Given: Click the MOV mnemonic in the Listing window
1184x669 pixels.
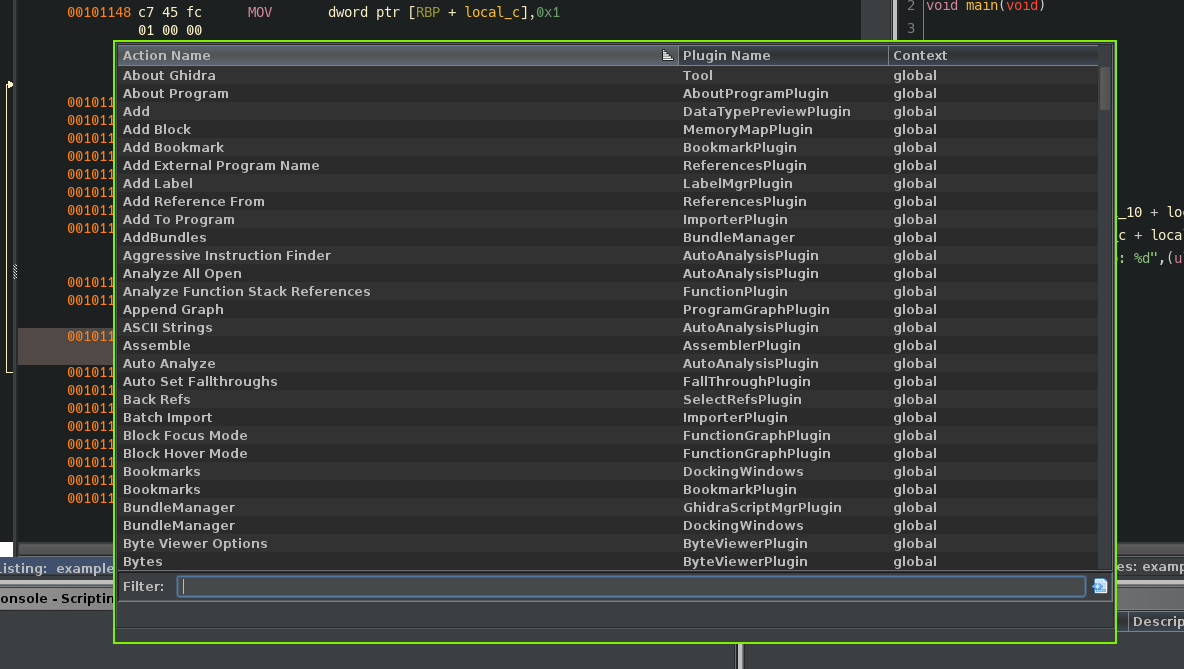Looking at the screenshot, I should (260, 13).
